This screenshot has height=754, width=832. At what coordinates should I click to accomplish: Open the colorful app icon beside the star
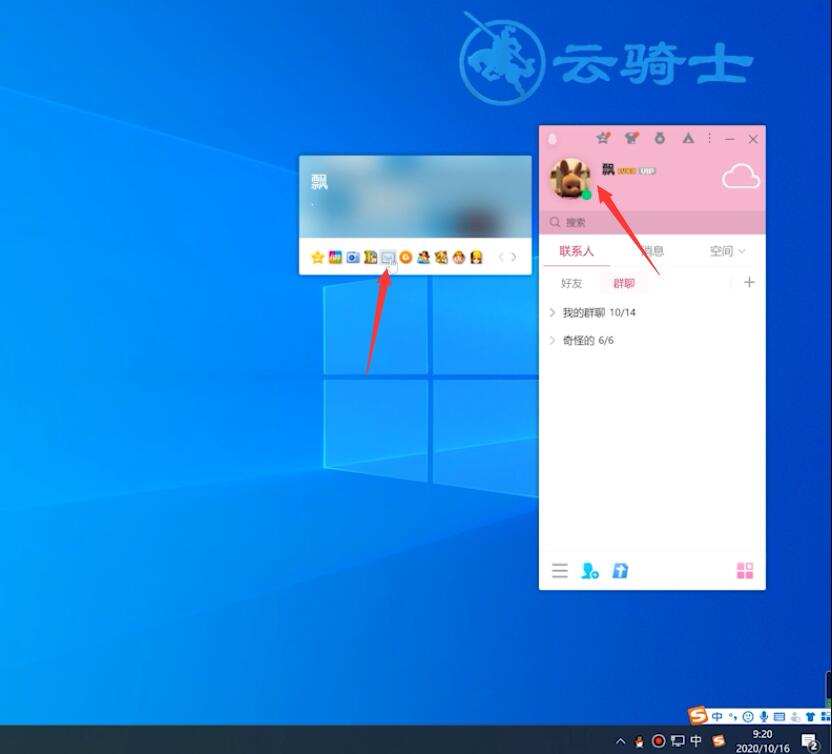point(335,257)
